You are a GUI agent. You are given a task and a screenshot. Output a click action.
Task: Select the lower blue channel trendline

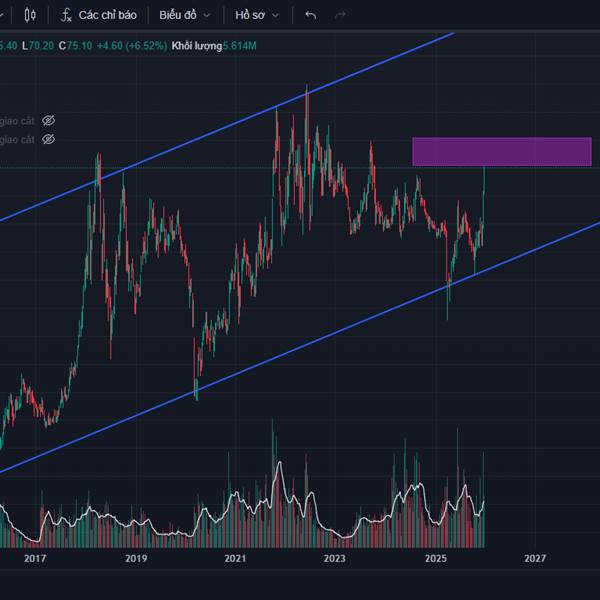tap(300, 347)
